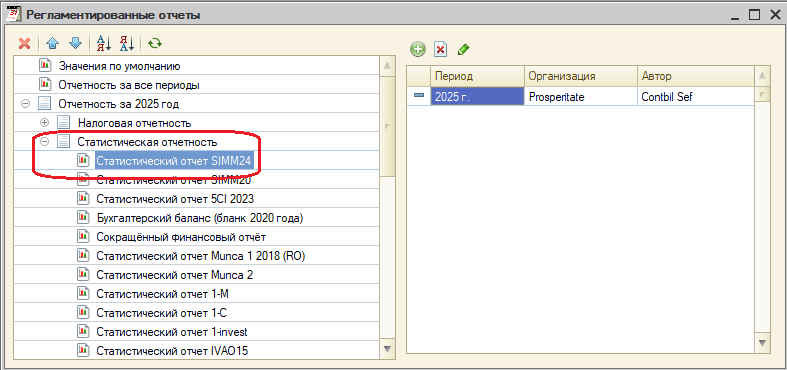Viewport: 787px width, 370px height.
Task: Select the Prosperitate organization cell
Action: [x=581, y=96]
